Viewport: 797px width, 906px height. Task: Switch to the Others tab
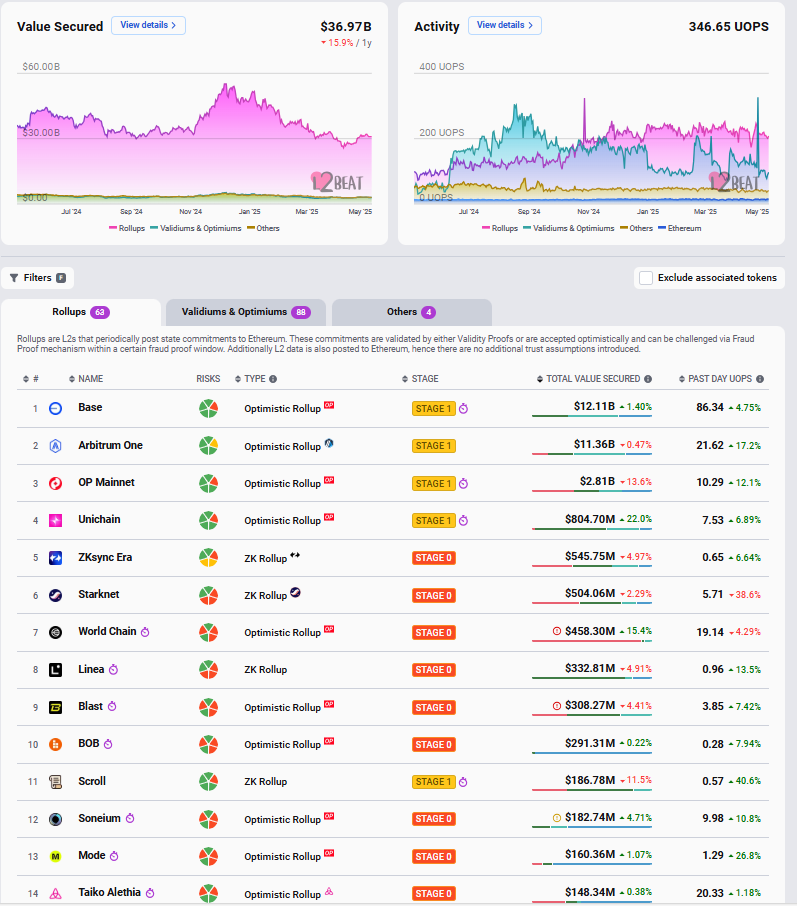pos(411,312)
